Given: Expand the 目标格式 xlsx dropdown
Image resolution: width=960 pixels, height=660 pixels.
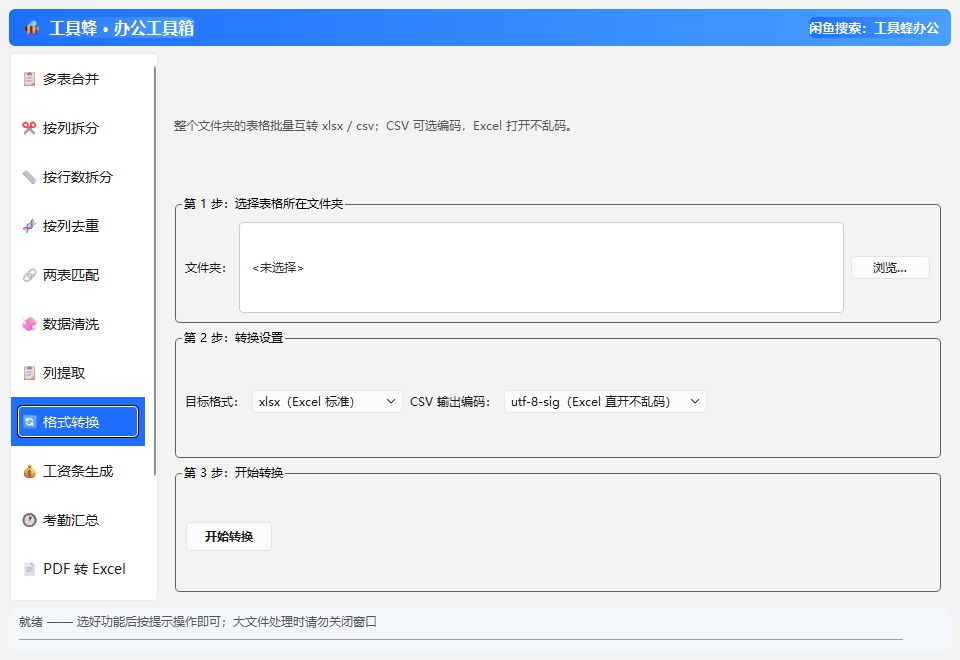Looking at the screenshot, I should coord(327,402).
